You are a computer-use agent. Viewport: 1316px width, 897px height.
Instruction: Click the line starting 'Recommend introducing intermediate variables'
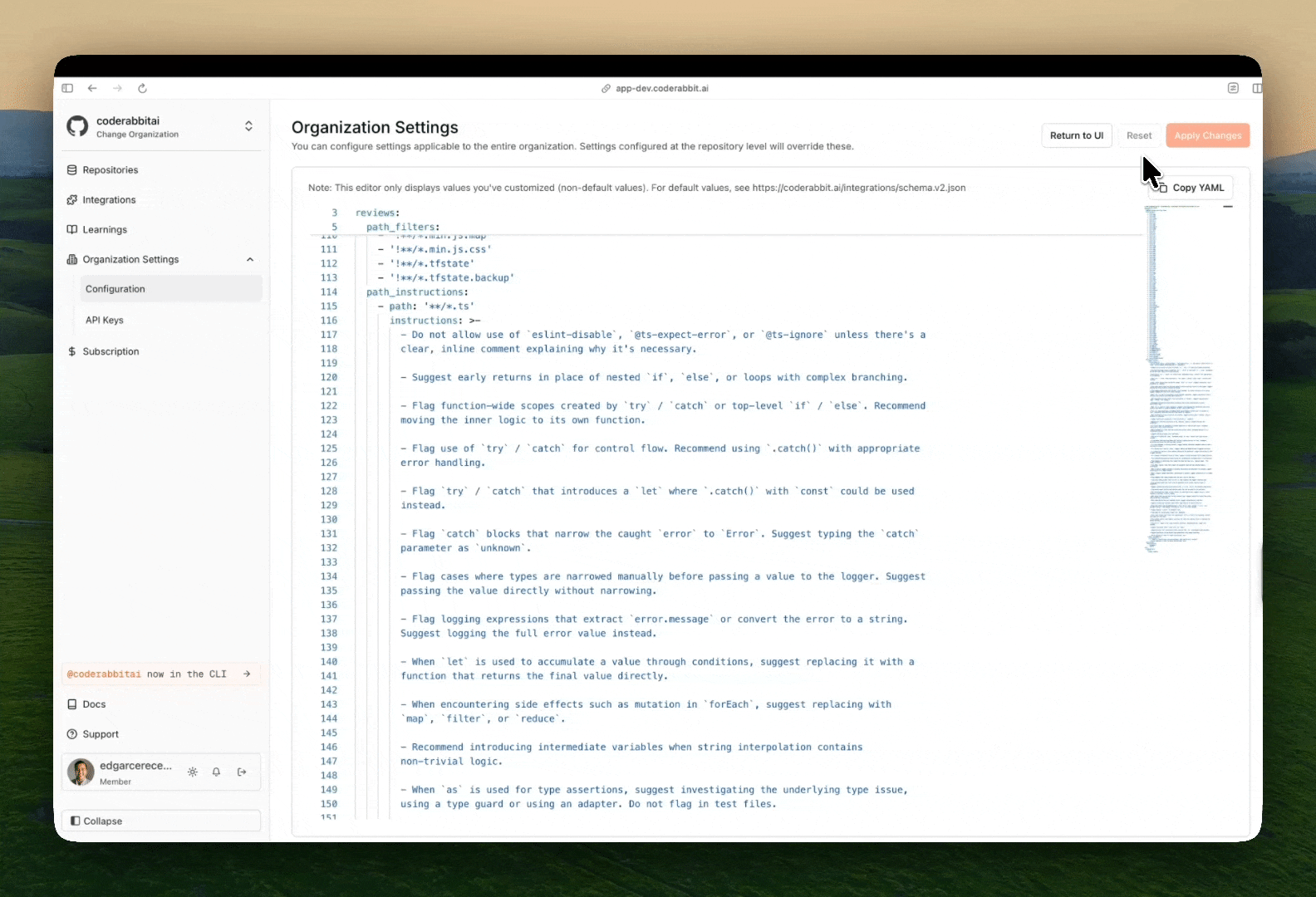631,747
